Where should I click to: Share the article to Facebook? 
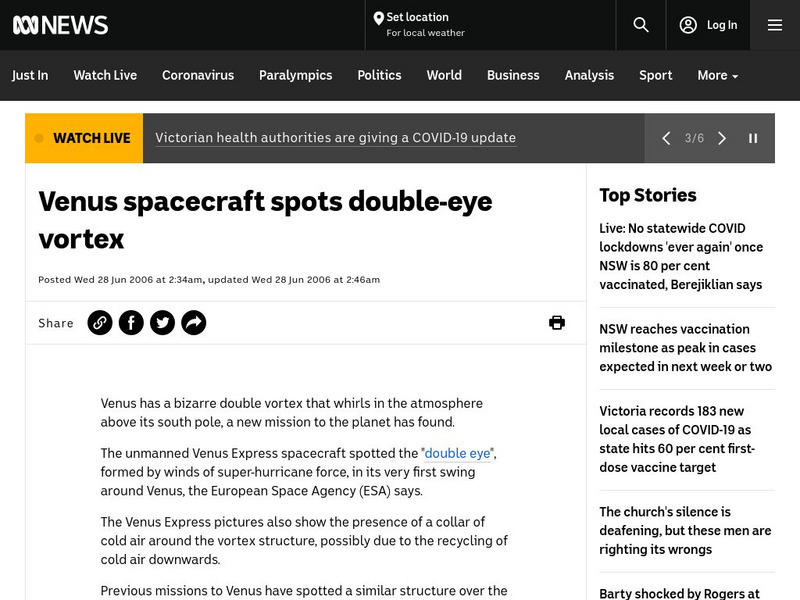tap(131, 322)
